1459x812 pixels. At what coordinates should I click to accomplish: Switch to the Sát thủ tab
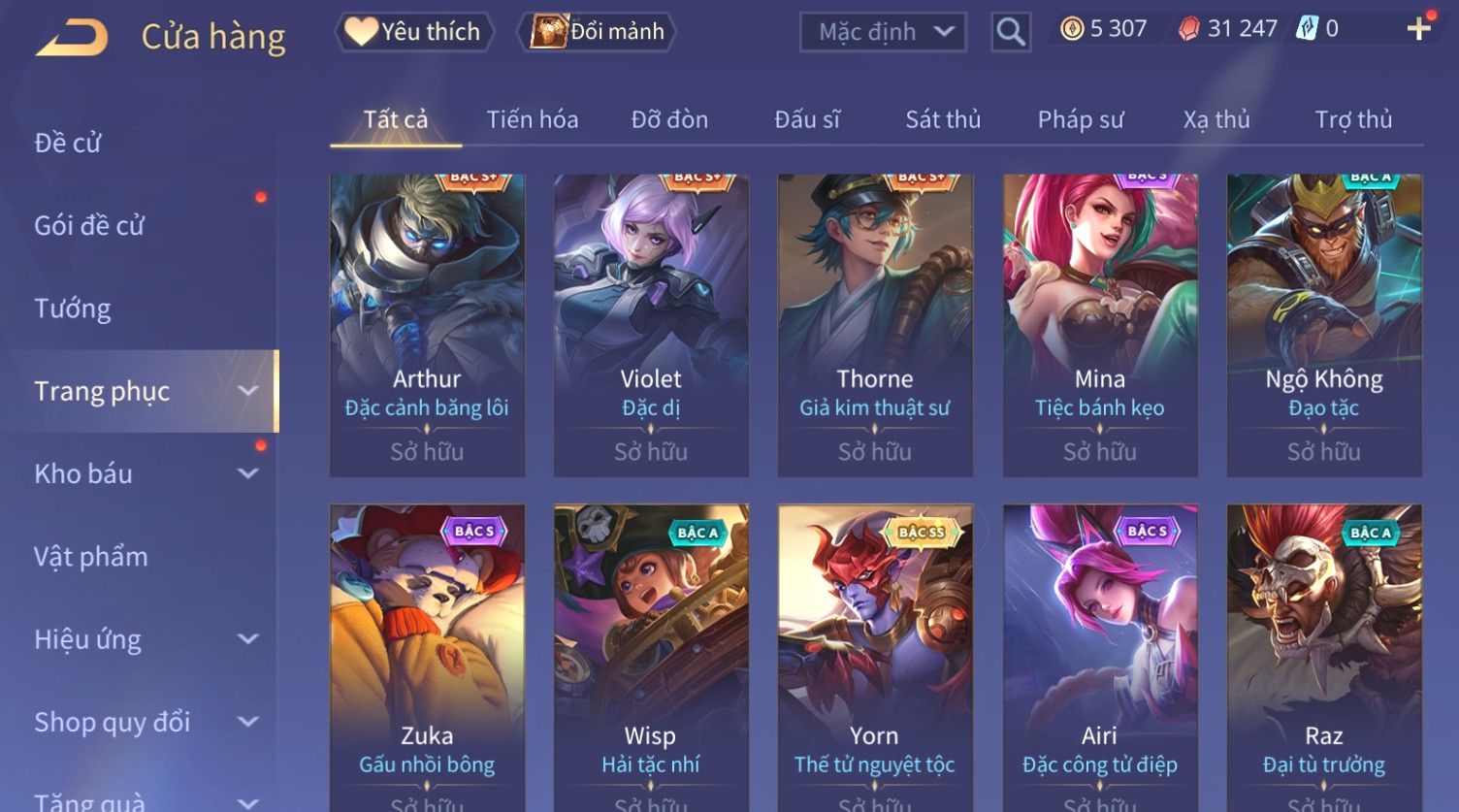tap(943, 119)
